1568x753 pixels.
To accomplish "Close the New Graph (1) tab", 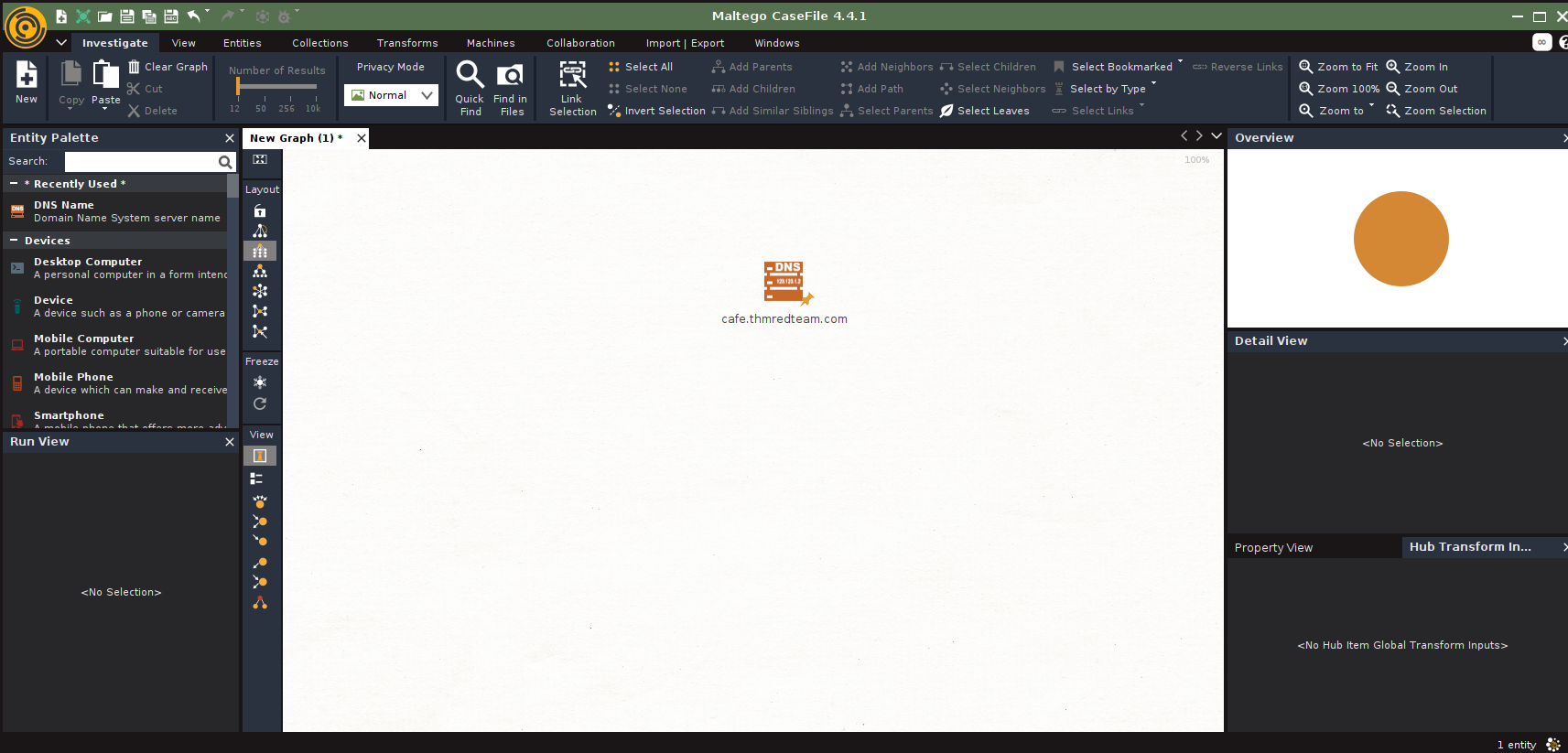I will coord(362,138).
